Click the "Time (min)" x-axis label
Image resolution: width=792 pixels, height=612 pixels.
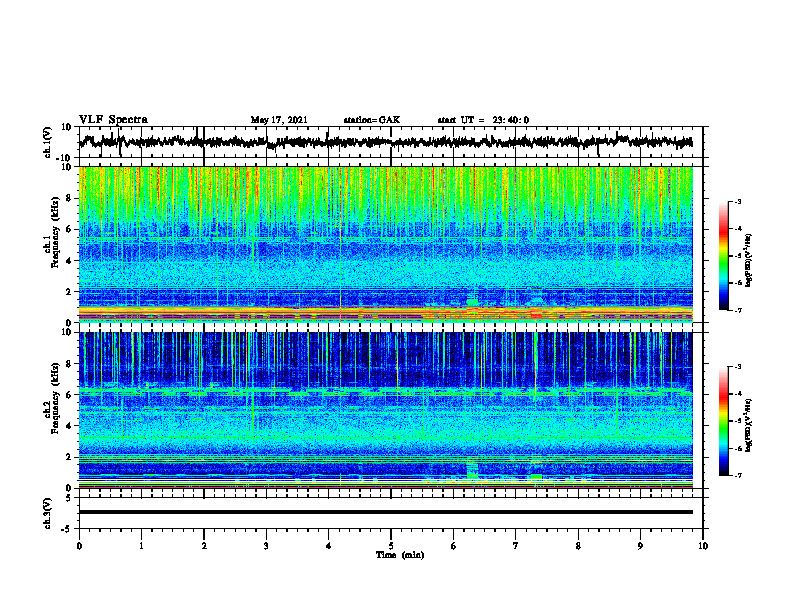(x=400, y=555)
